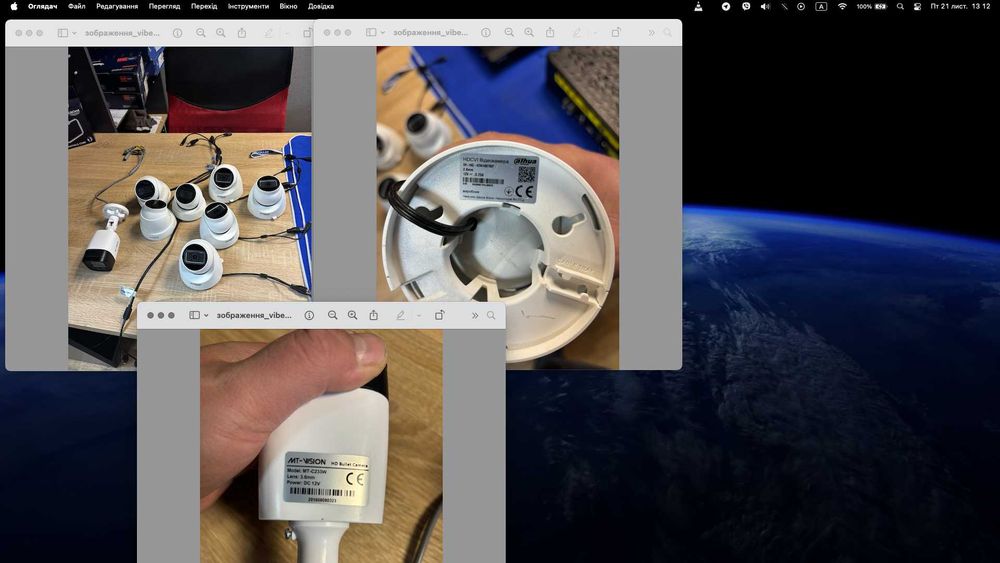Enable Markup pen in the Dahua label window
The image size is (1000, 563).
[577, 32]
